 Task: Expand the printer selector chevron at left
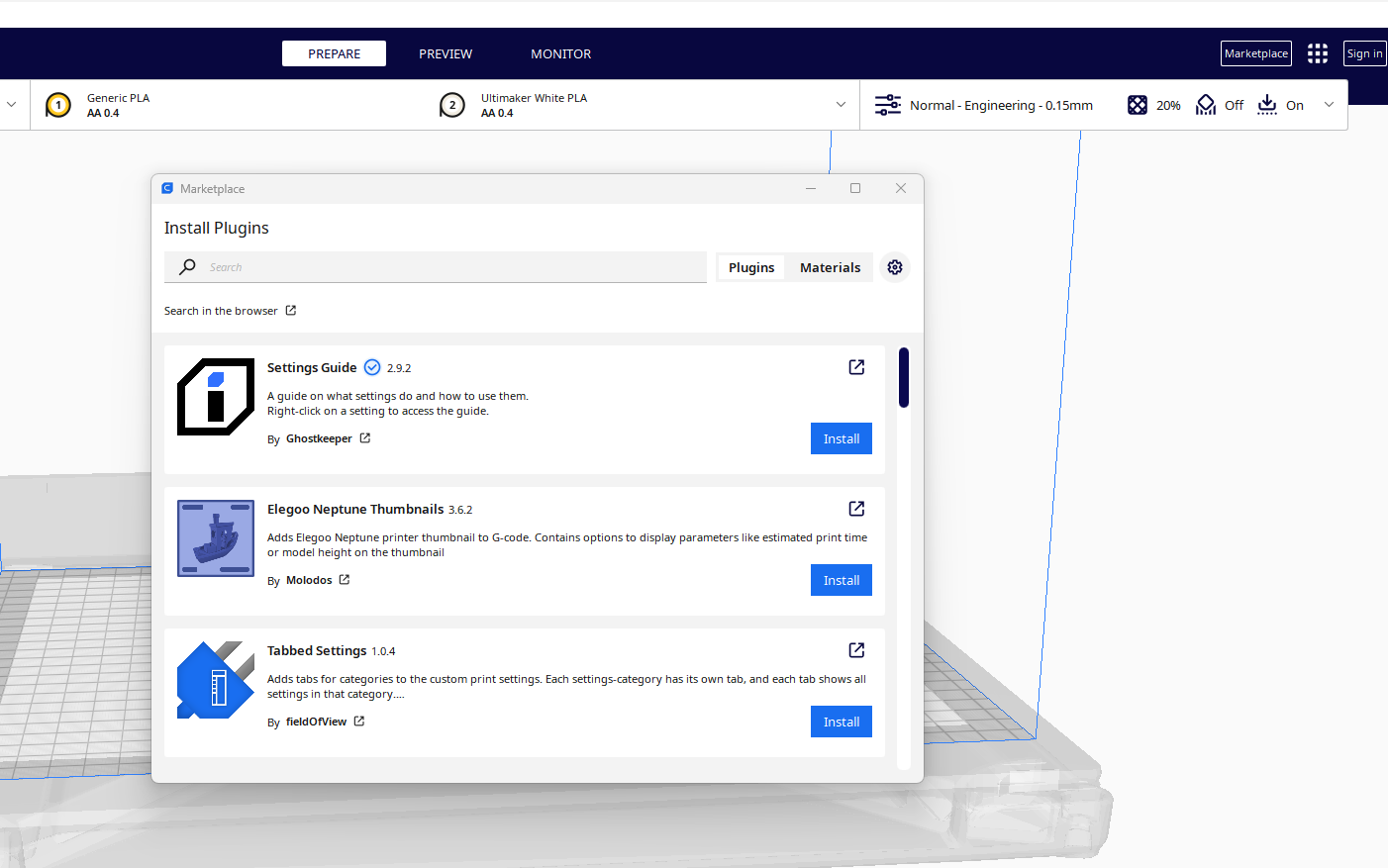12,105
